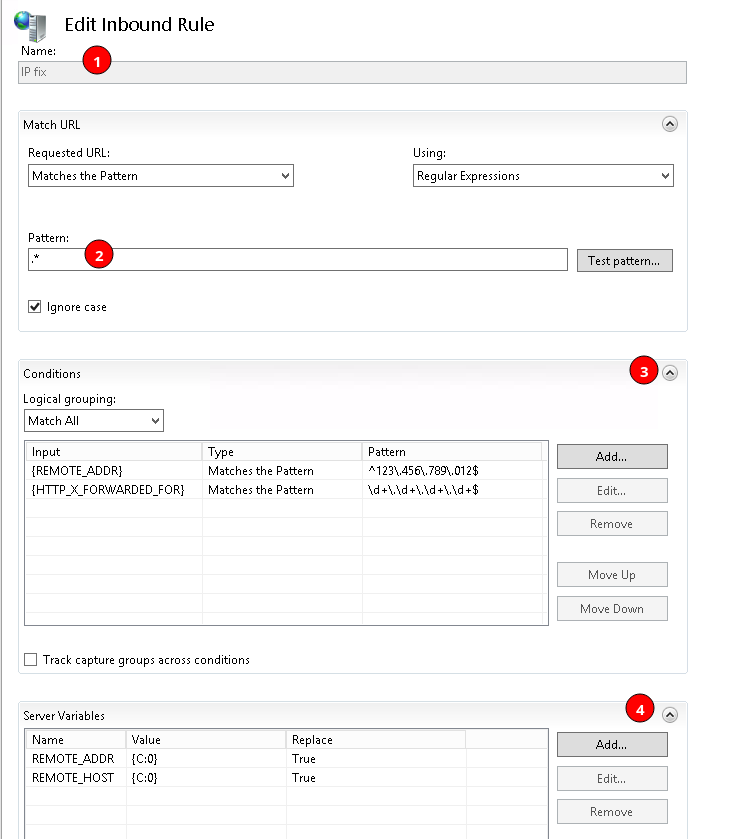Click the rule Name field
Viewport: 734px width, 839px height.
tap(352, 72)
